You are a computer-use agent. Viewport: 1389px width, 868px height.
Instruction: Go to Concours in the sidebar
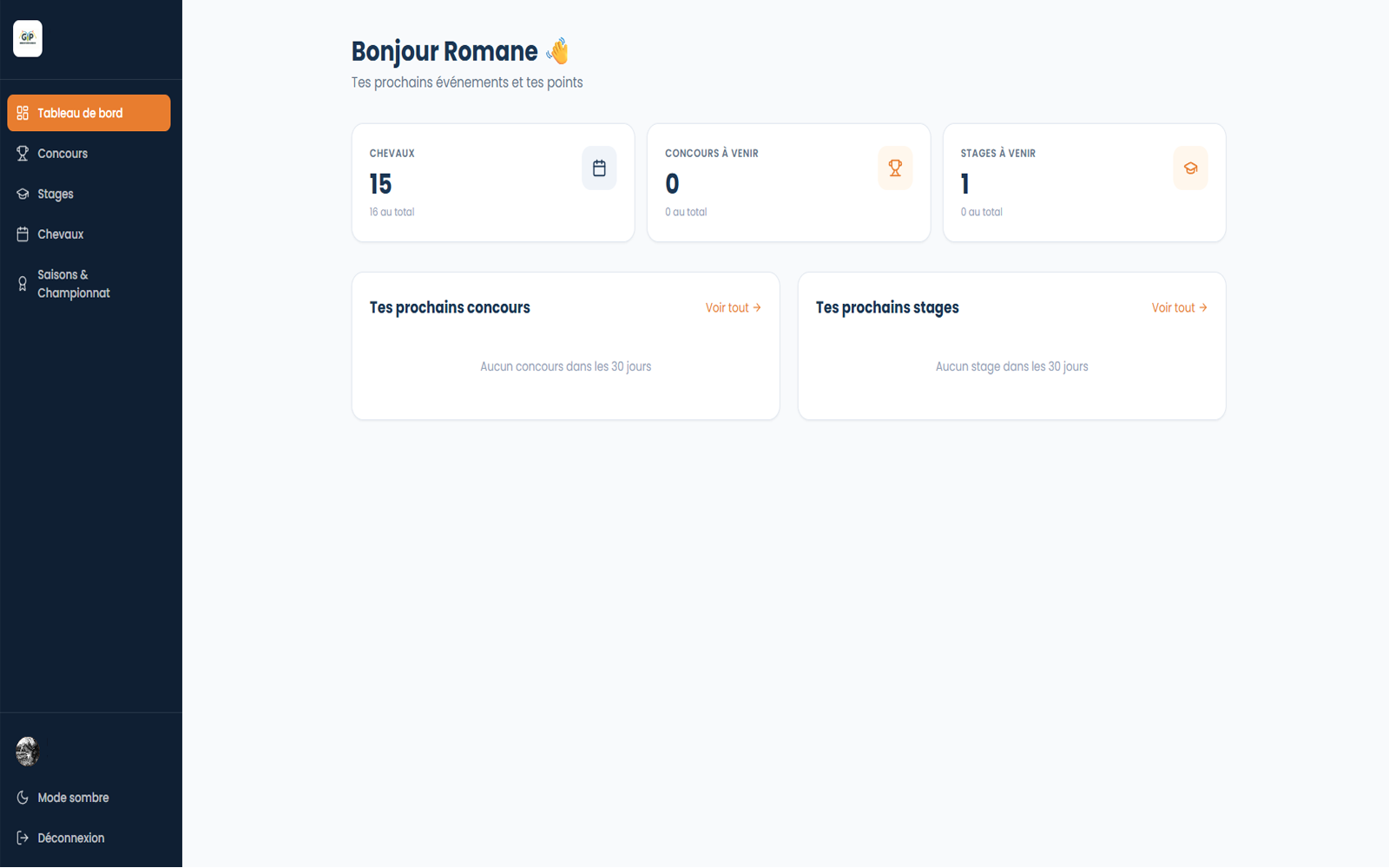point(89,154)
